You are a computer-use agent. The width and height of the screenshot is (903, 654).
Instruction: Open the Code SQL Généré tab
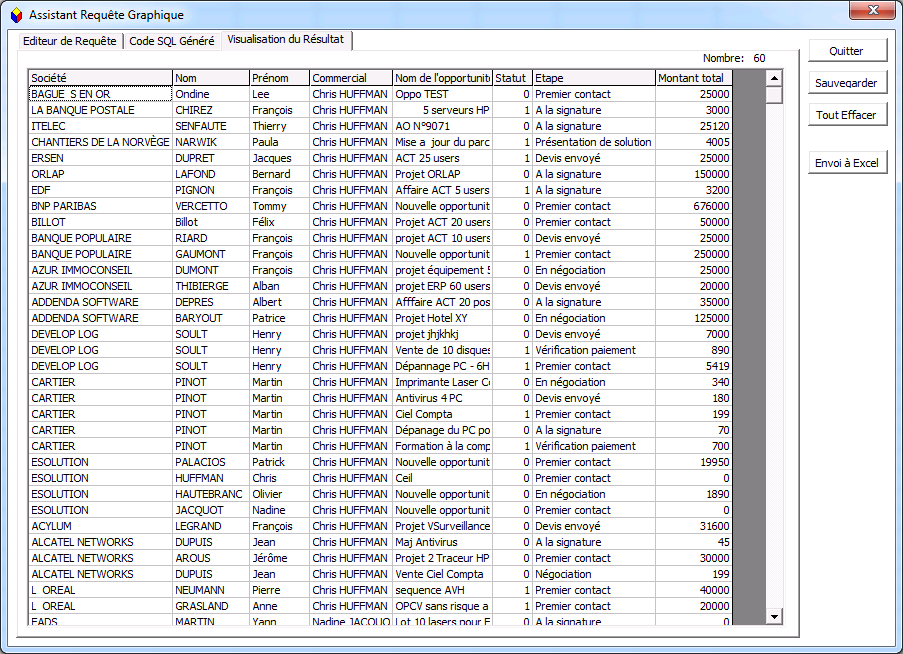click(172, 41)
